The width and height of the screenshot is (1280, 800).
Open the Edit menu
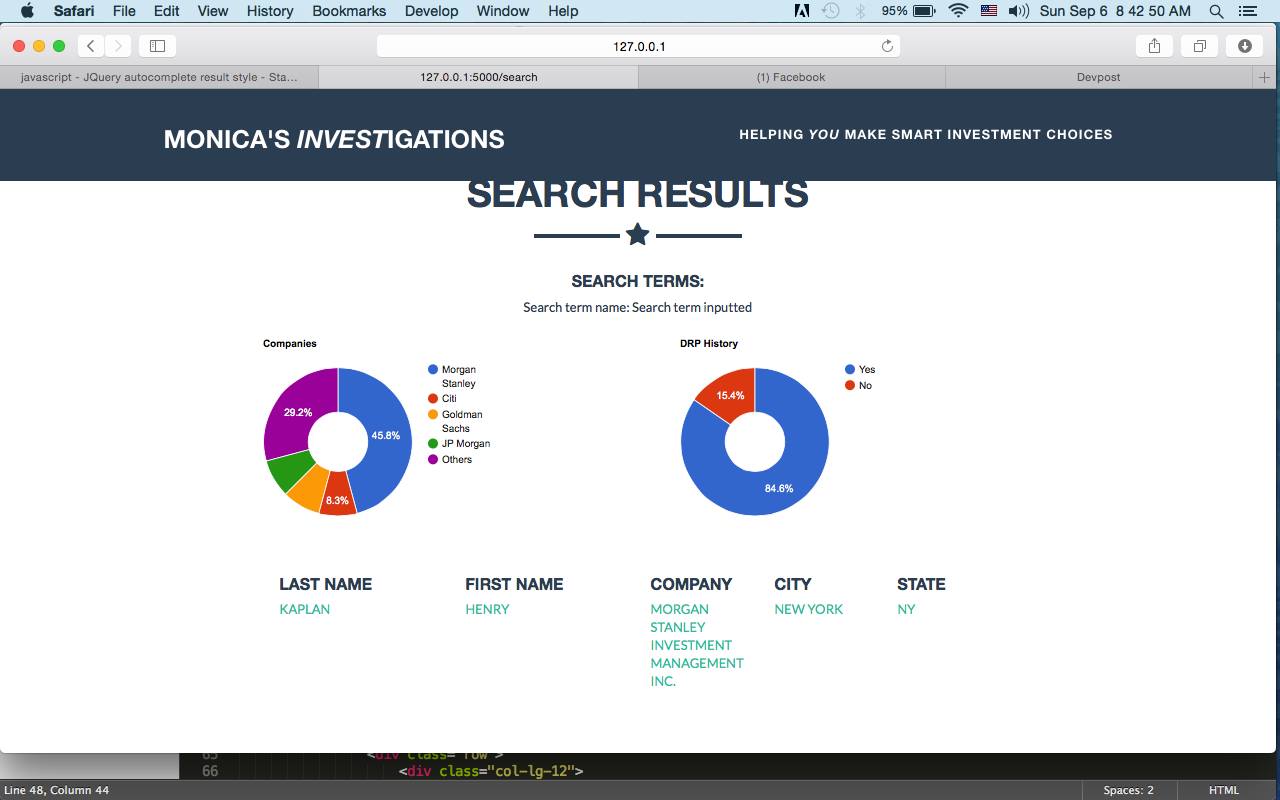point(166,11)
